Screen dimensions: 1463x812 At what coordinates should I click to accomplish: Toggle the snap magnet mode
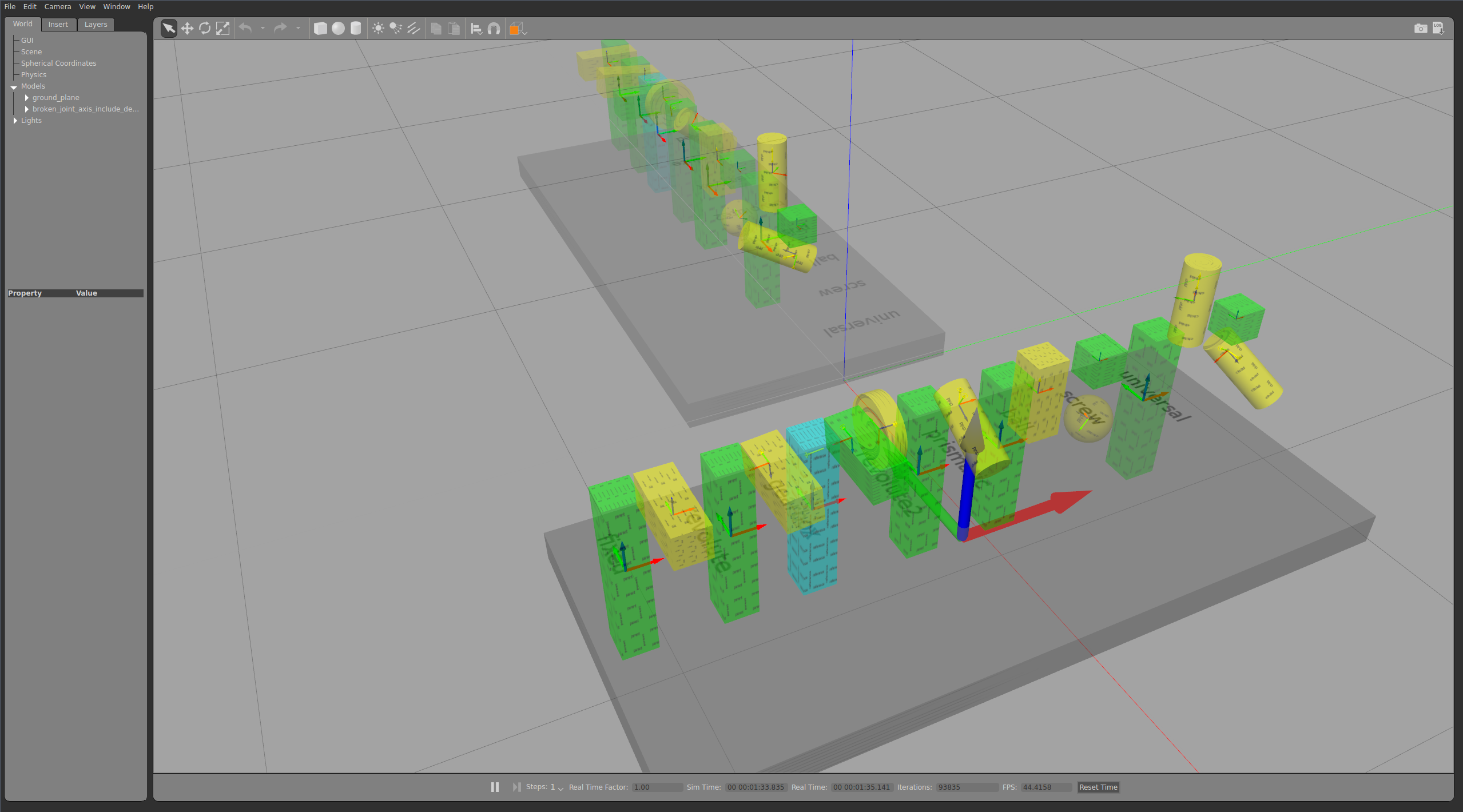coord(493,28)
